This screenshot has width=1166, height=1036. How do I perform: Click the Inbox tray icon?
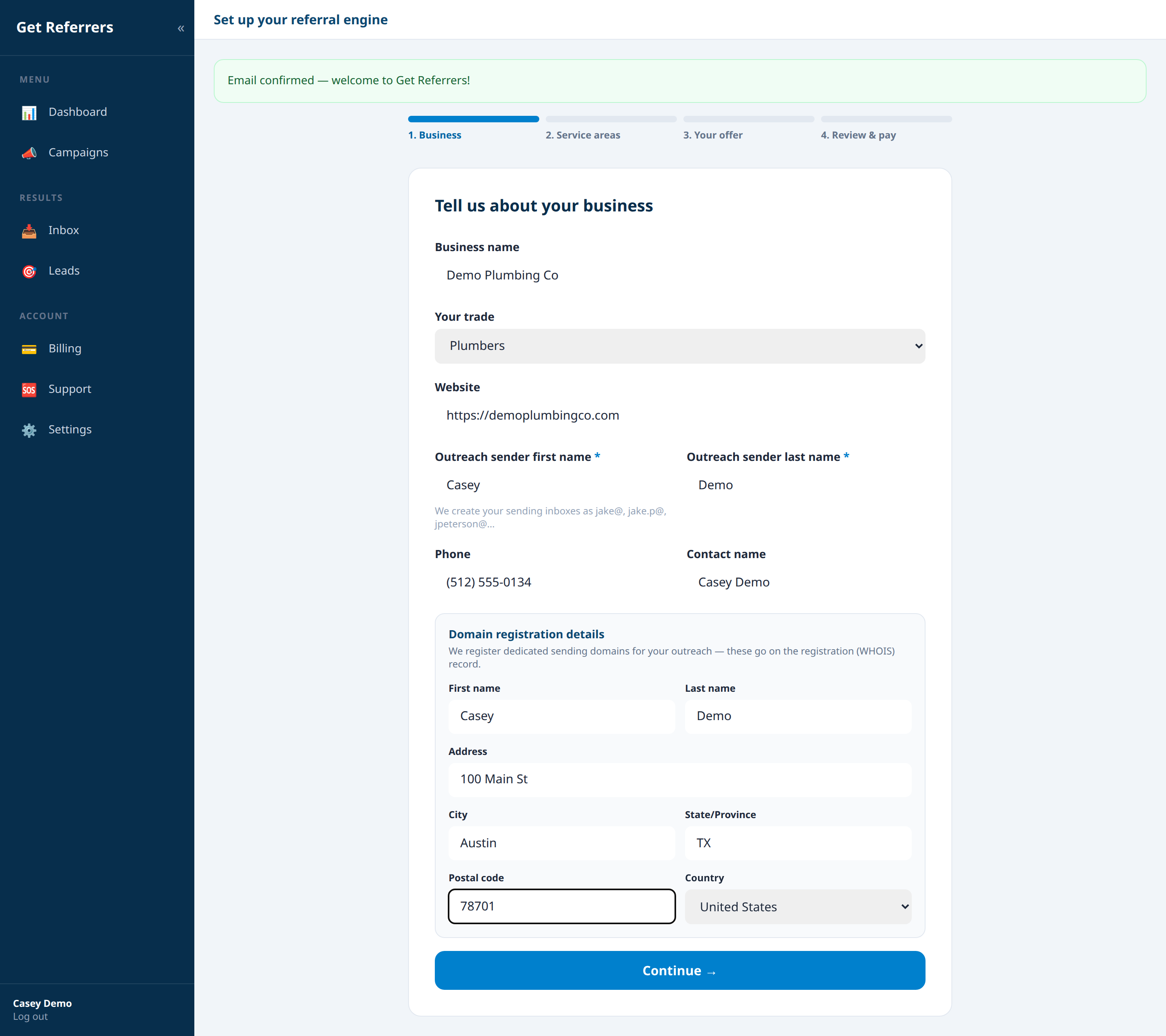29,230
